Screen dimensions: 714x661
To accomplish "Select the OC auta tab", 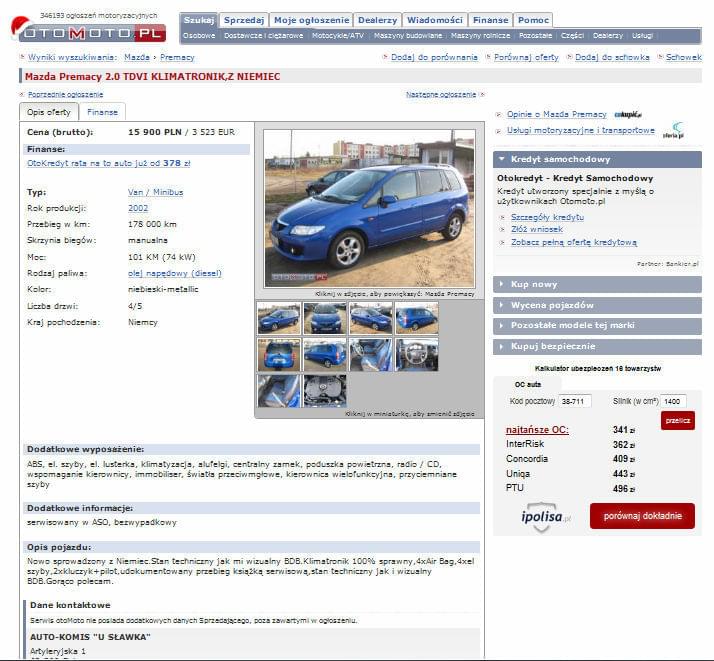I will point(528,384).
